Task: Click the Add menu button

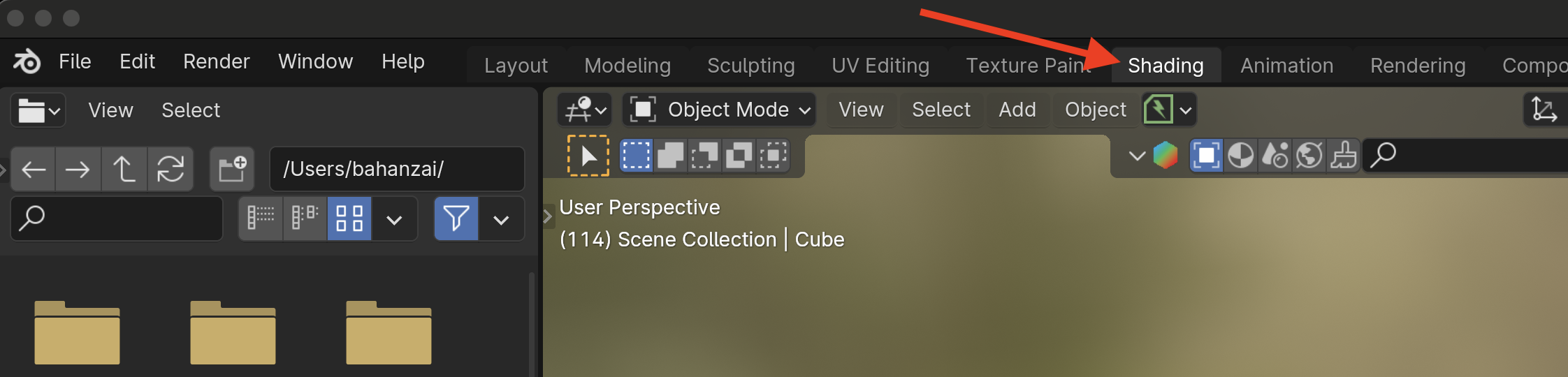Action: click(x=1017, y=110)
